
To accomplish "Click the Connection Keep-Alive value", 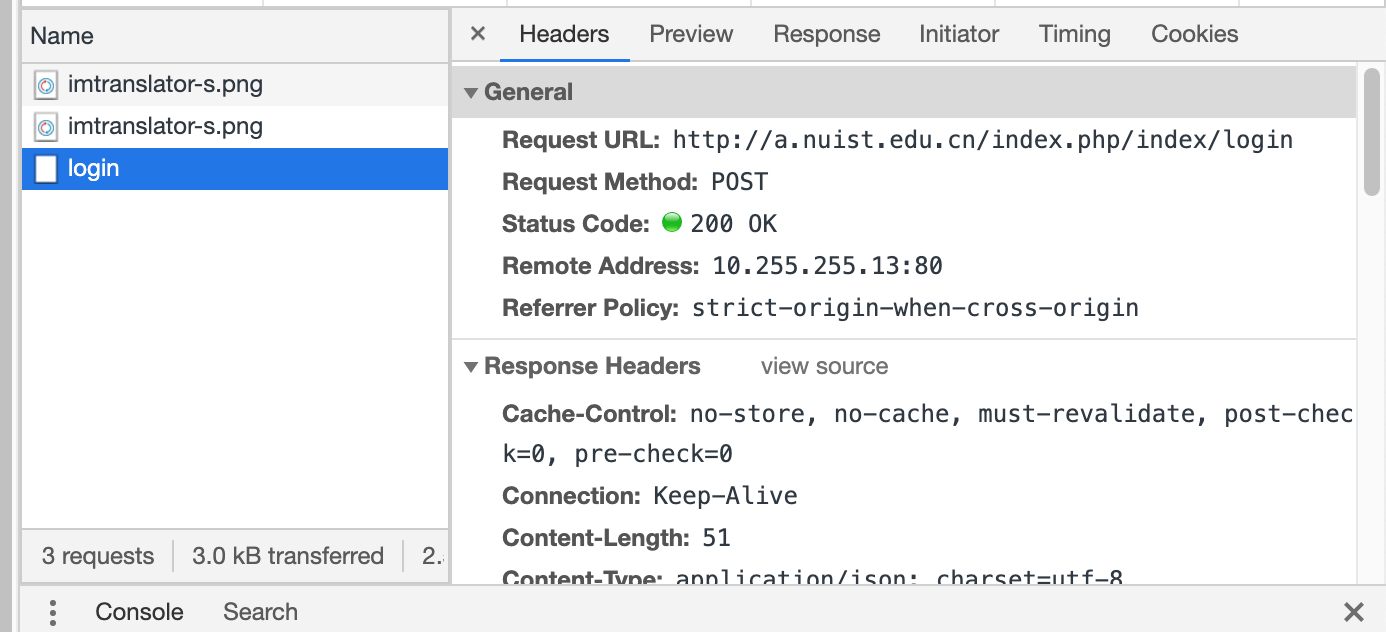I will [x=725, y=496].
